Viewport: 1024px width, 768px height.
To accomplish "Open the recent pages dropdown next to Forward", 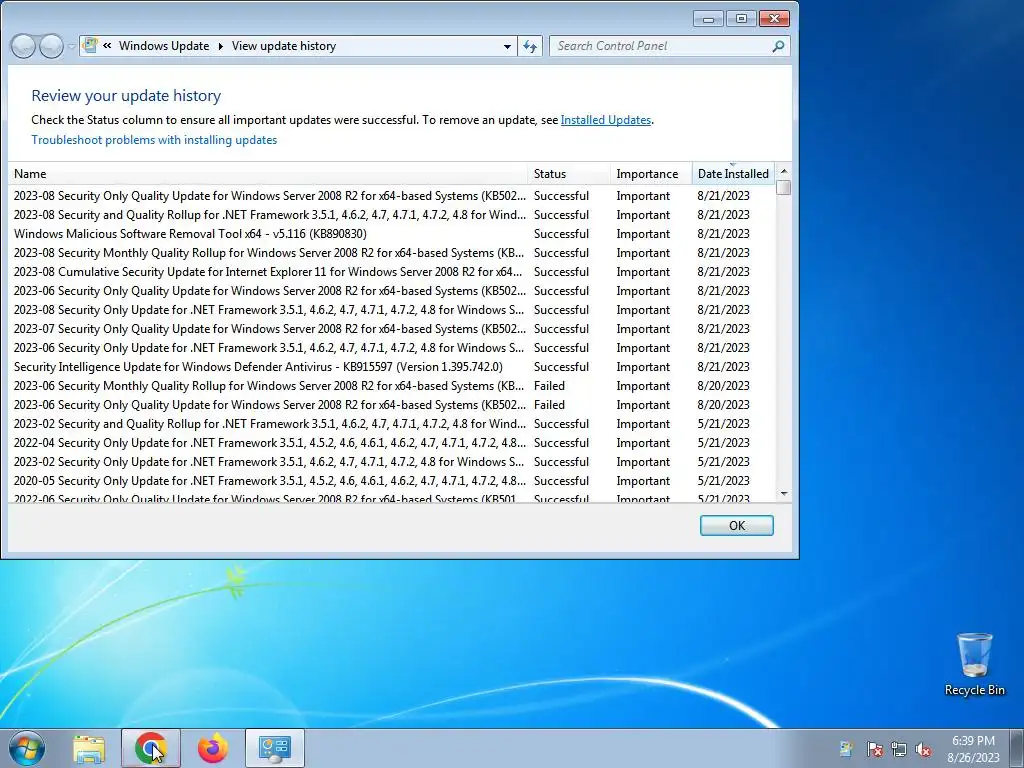I will [x=71, y=47].
